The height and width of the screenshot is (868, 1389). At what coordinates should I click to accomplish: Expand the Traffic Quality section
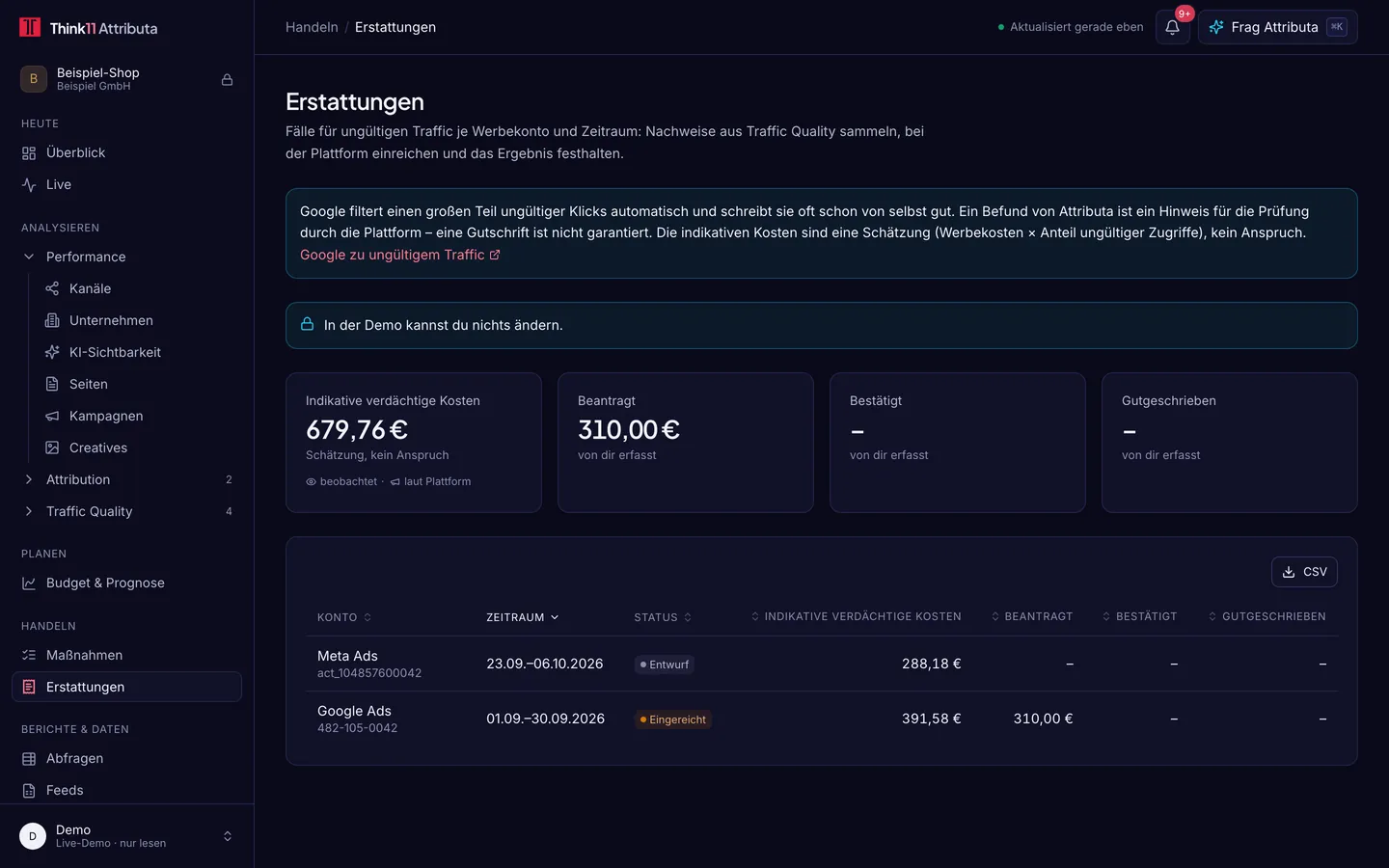(126, 511)
